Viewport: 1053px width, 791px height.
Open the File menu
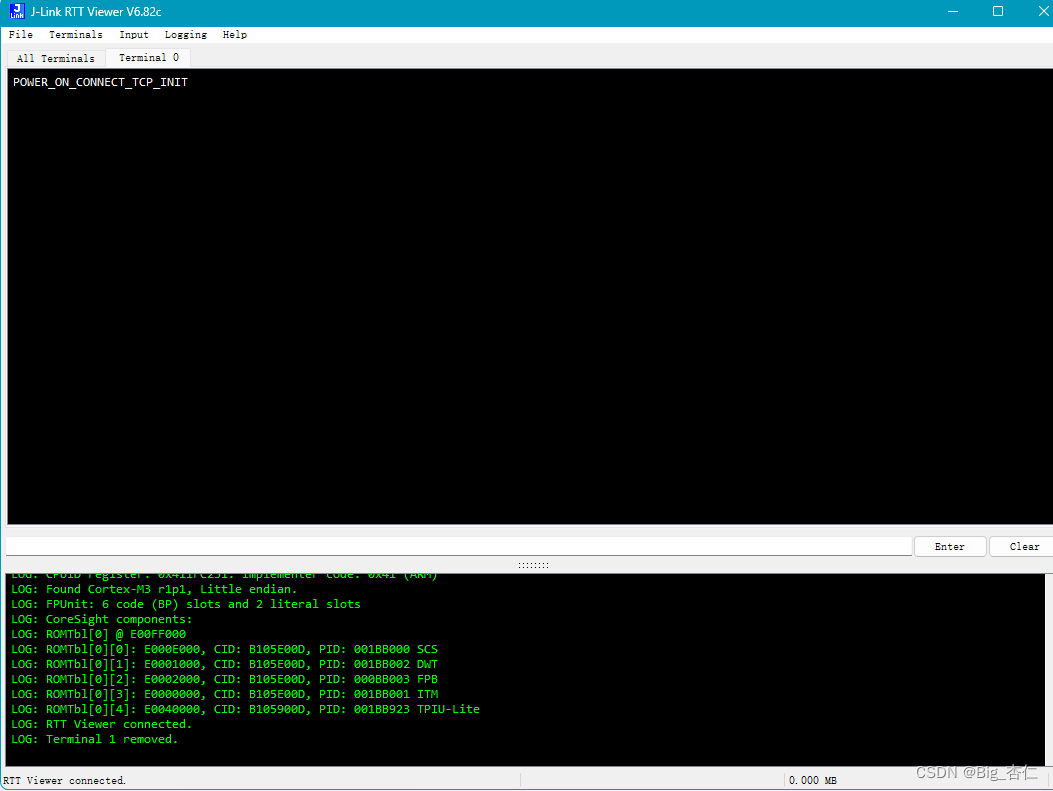point(21,34)
